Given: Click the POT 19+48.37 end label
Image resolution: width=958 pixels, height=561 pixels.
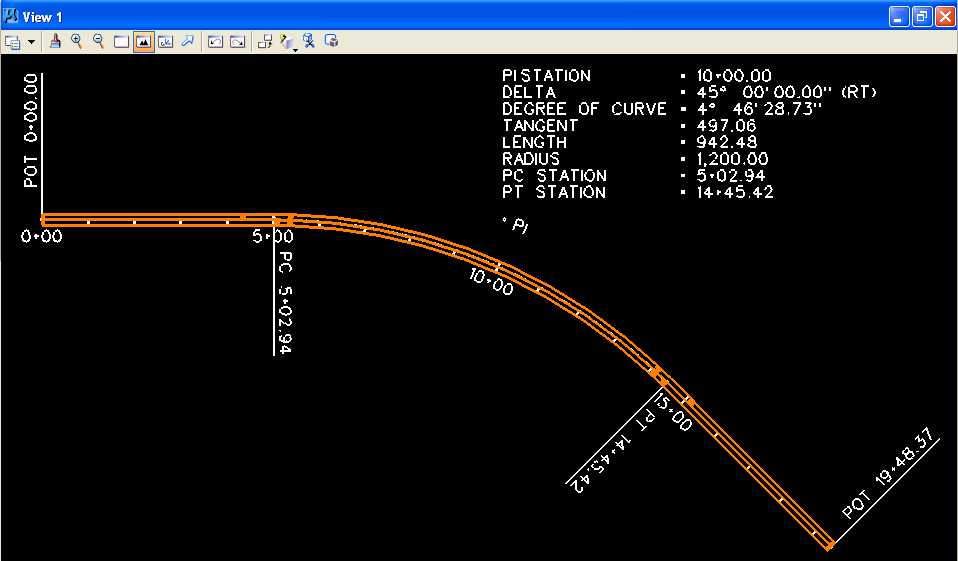Looking at the screenshot, I should 888,488.
